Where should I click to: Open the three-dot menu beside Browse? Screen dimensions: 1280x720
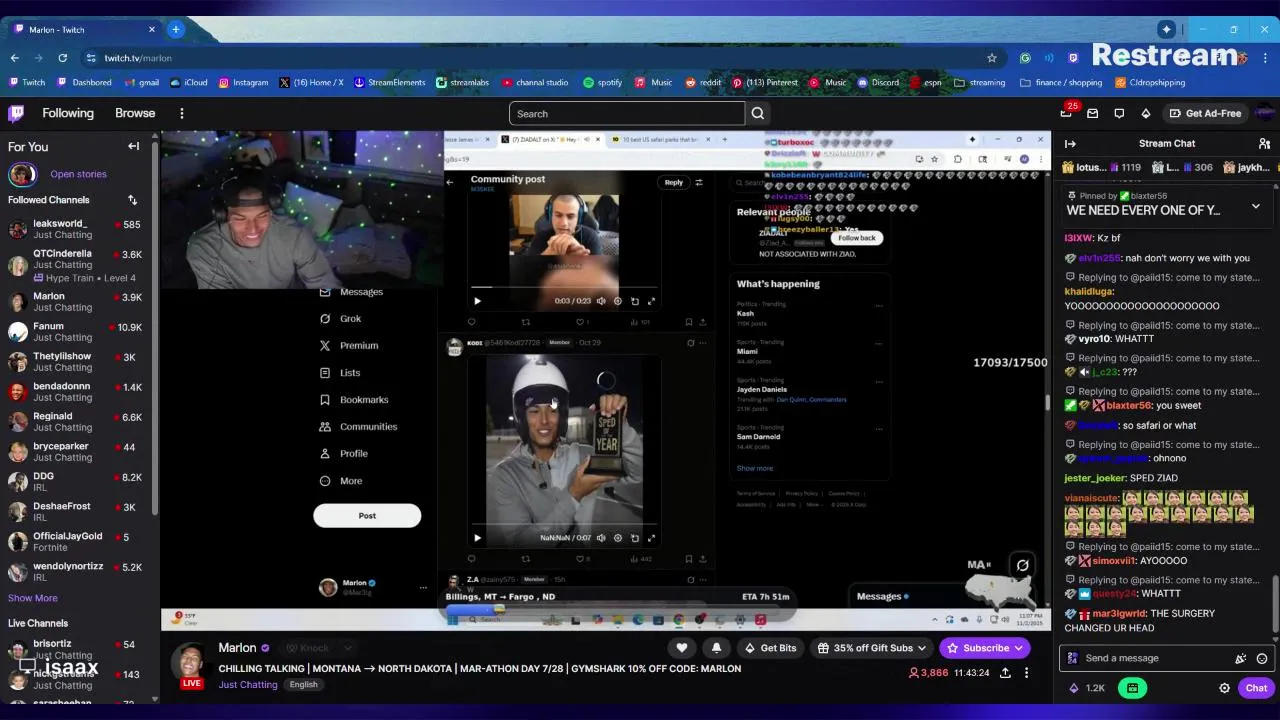pyautogui.click(x=182, y=113)
